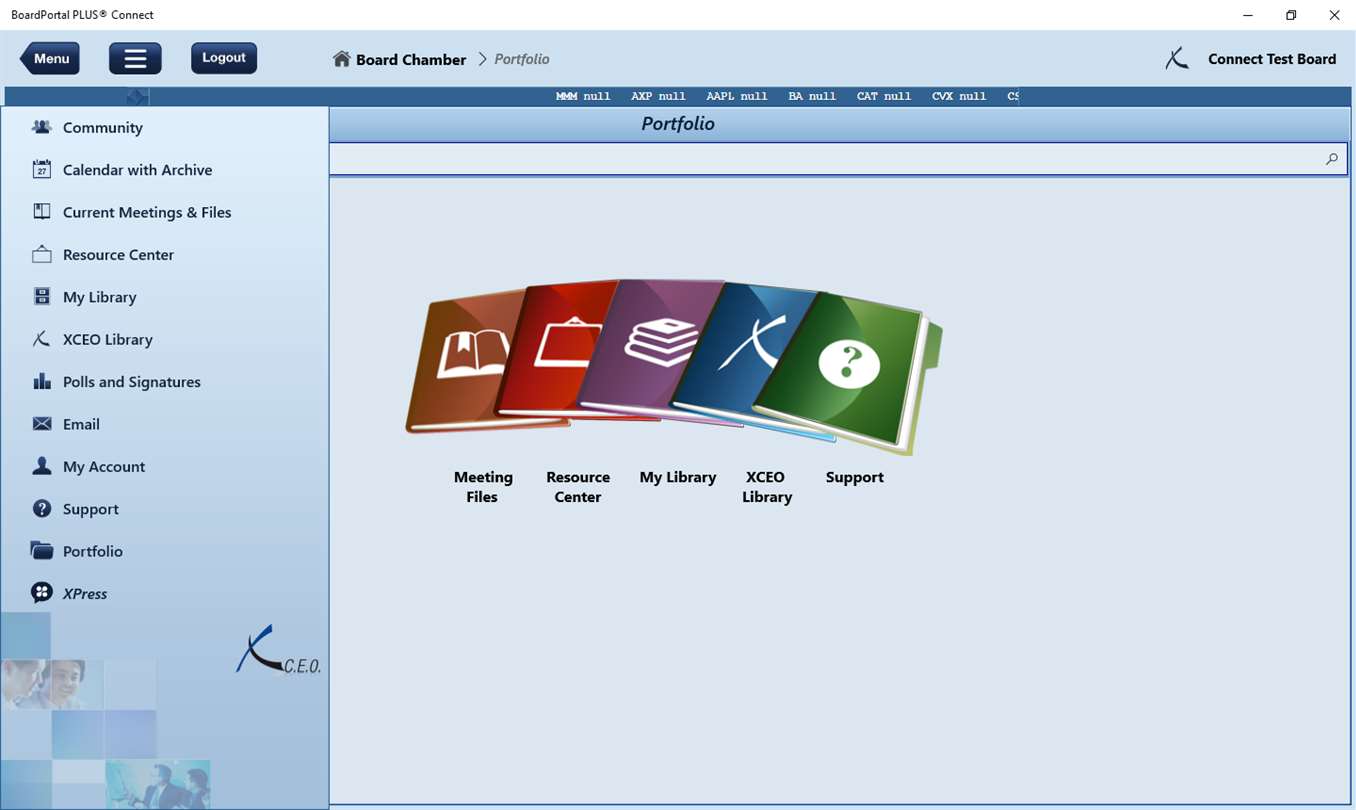Click the XPress chat bubble icon

click(x=42, y=593)
